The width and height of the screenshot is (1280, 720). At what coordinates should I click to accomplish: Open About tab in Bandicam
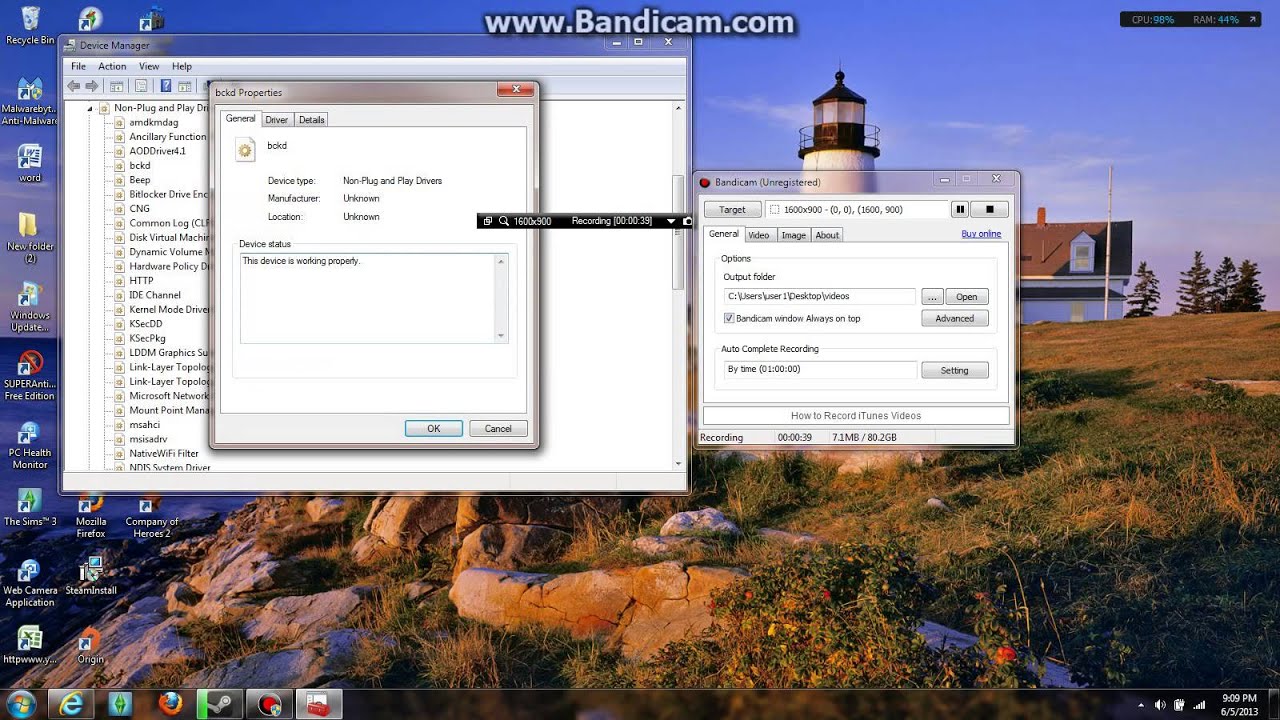click(x=827, y=235)
